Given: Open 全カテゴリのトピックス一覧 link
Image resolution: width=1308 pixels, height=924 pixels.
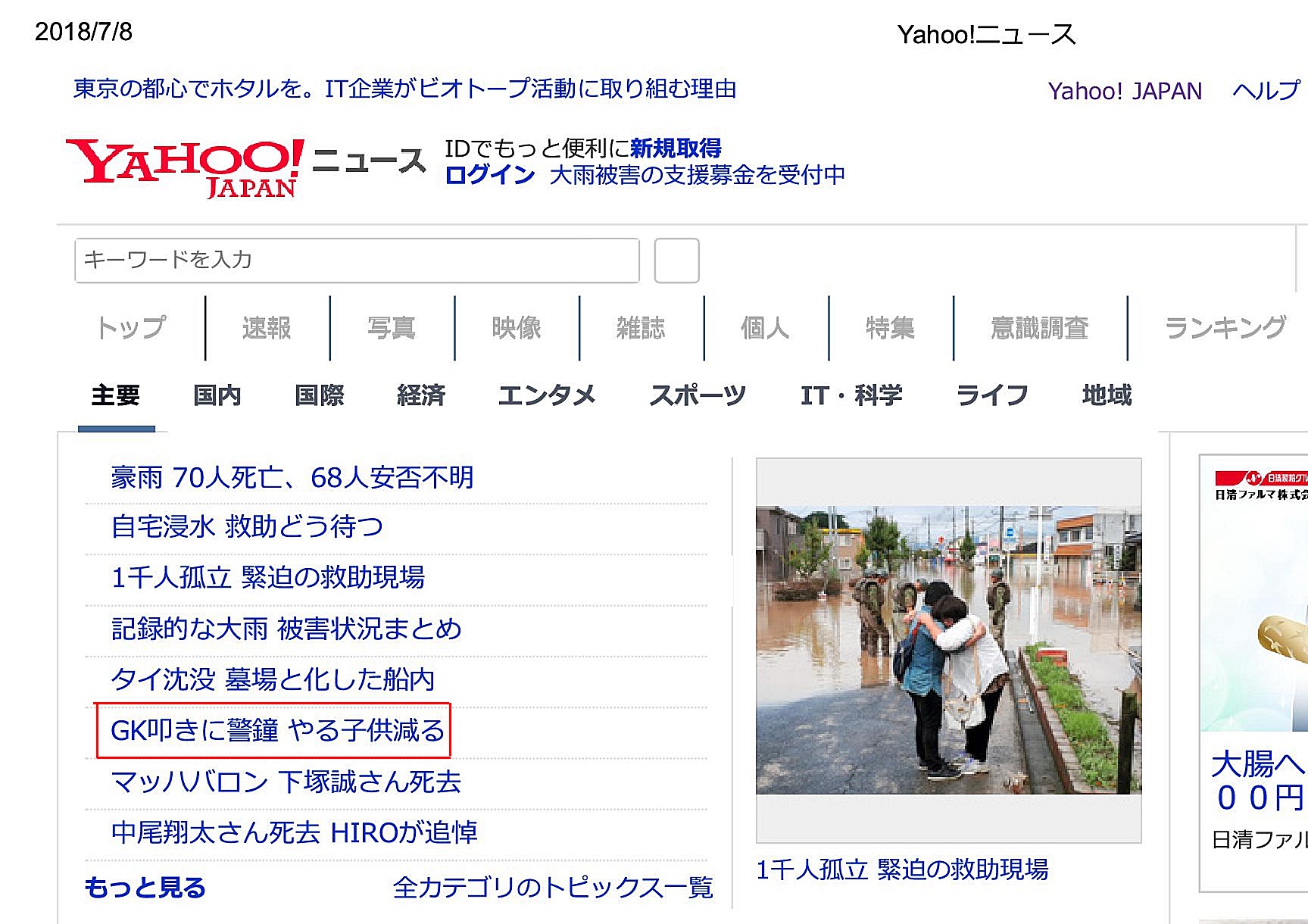Looking at the screenshot, I should (553, 888).
